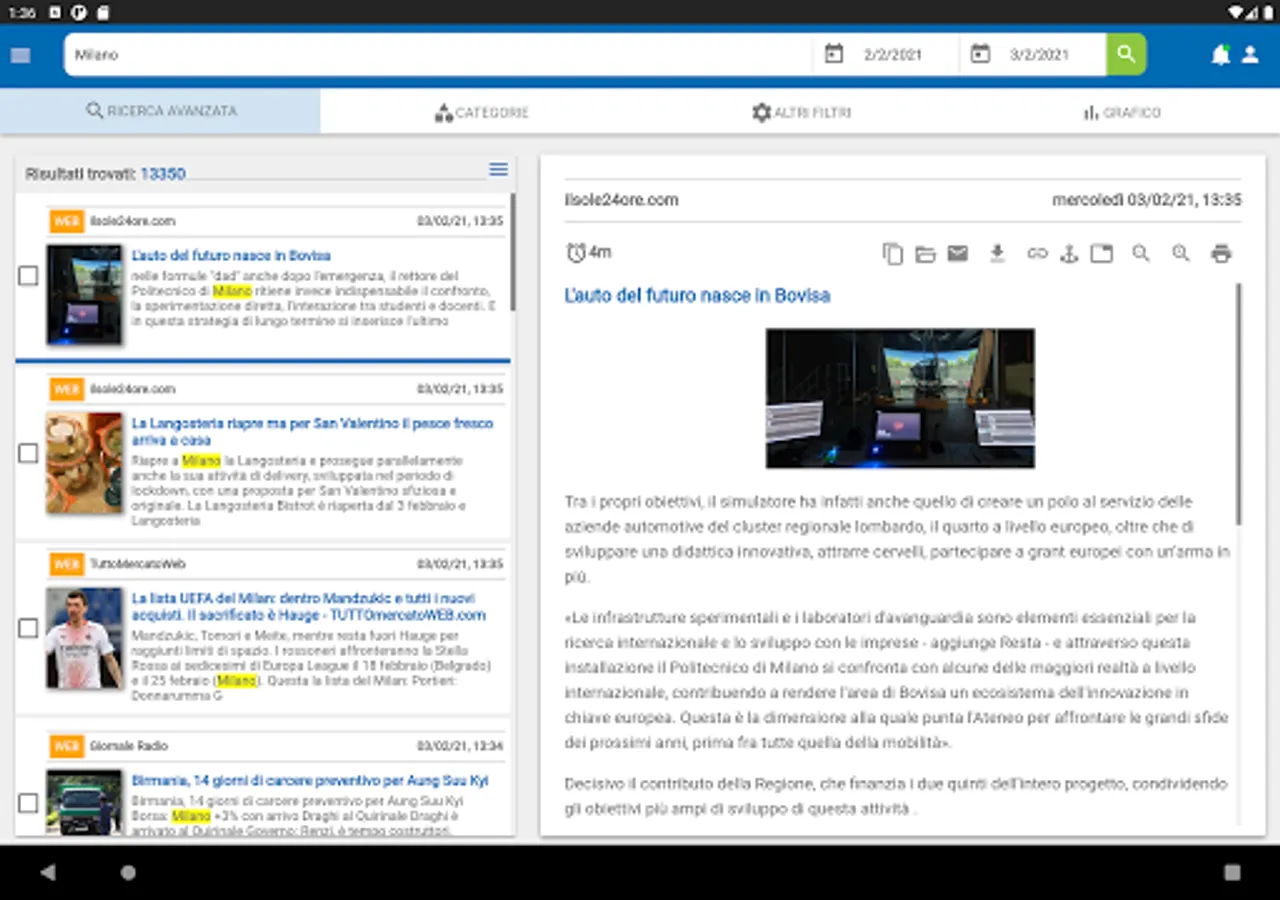Image resolution: width=1280 pixels, height=900 pixels.
Task: Click the Giornale Radio source label
Action: 129,746
